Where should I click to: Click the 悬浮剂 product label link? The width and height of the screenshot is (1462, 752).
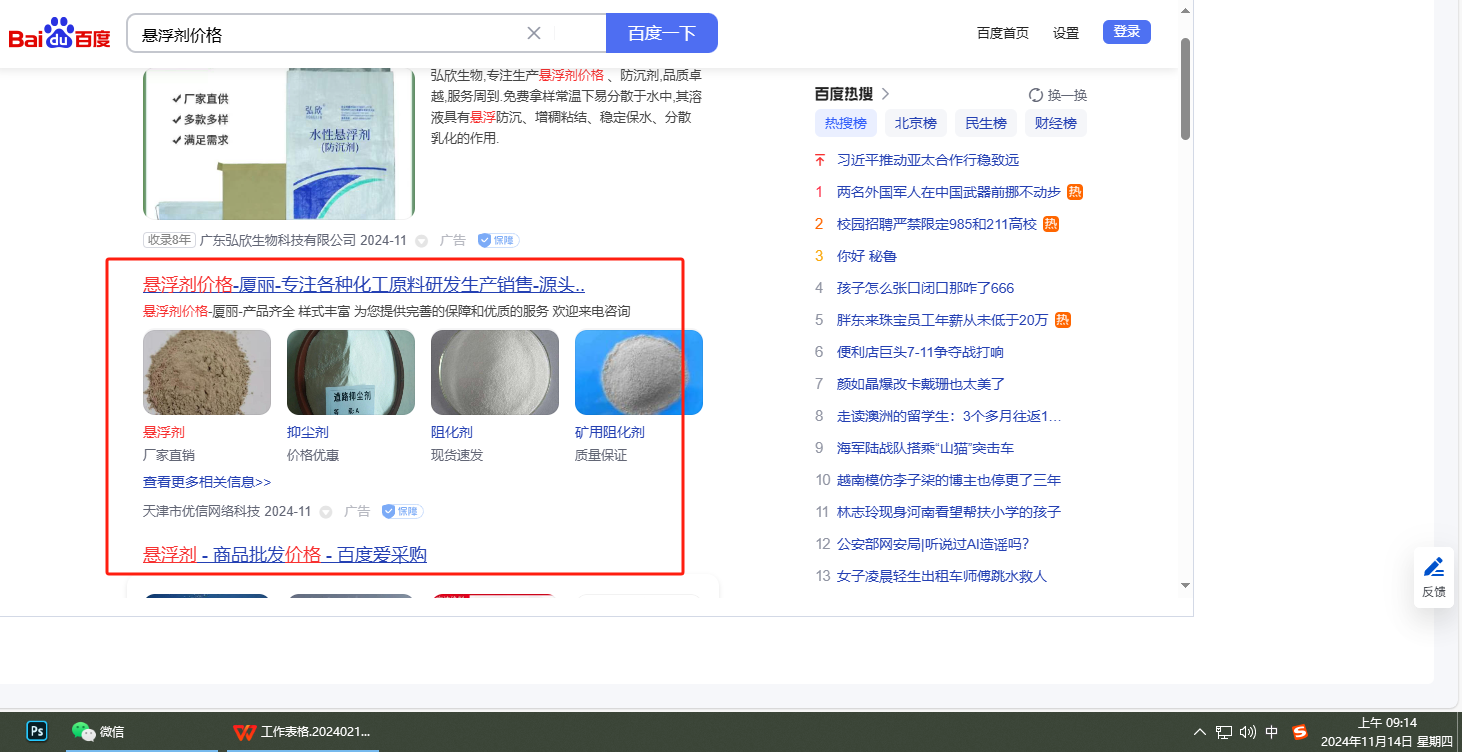point(164,433)
